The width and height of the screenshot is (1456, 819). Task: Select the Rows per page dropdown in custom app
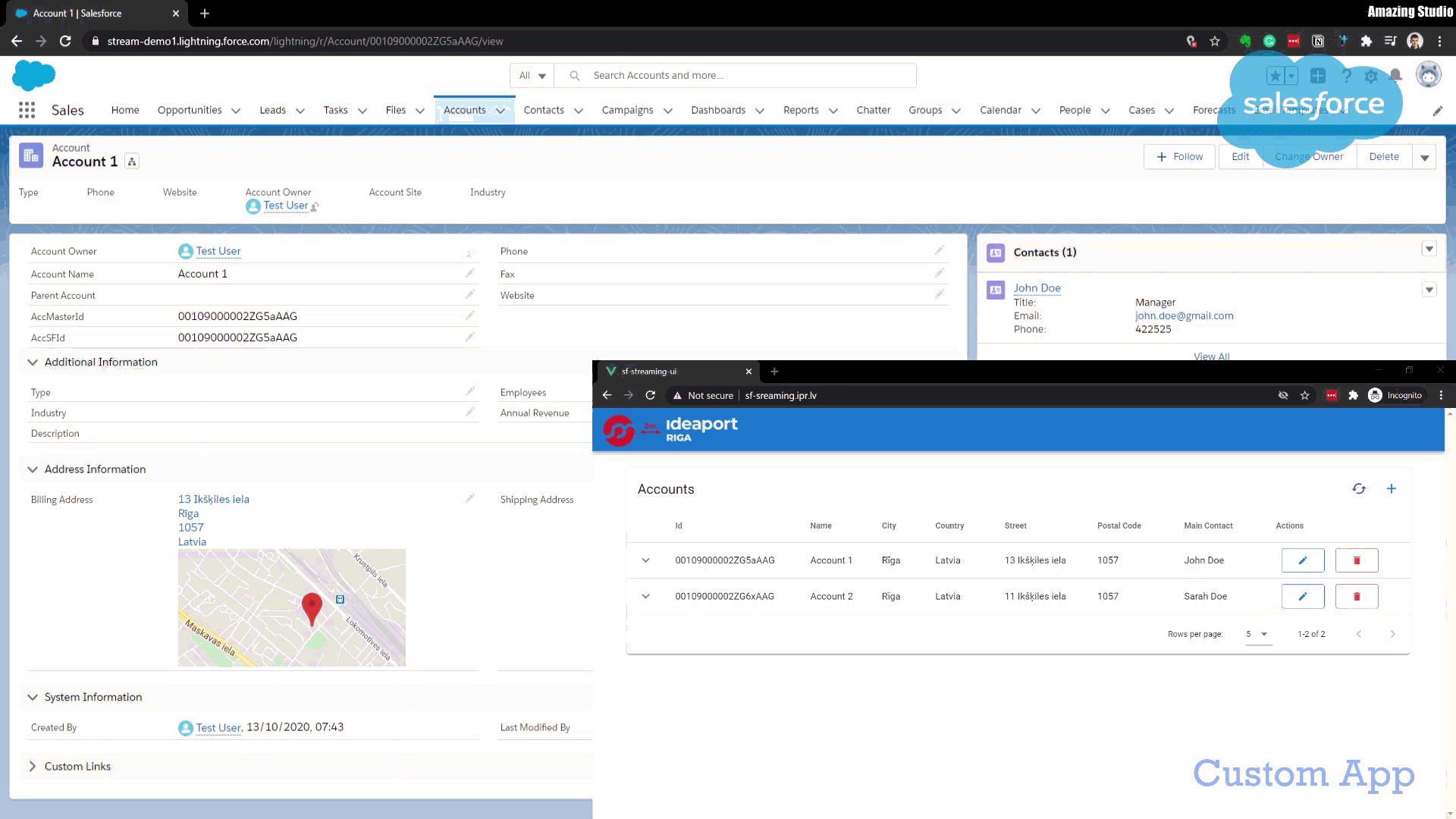[1255, 633]
